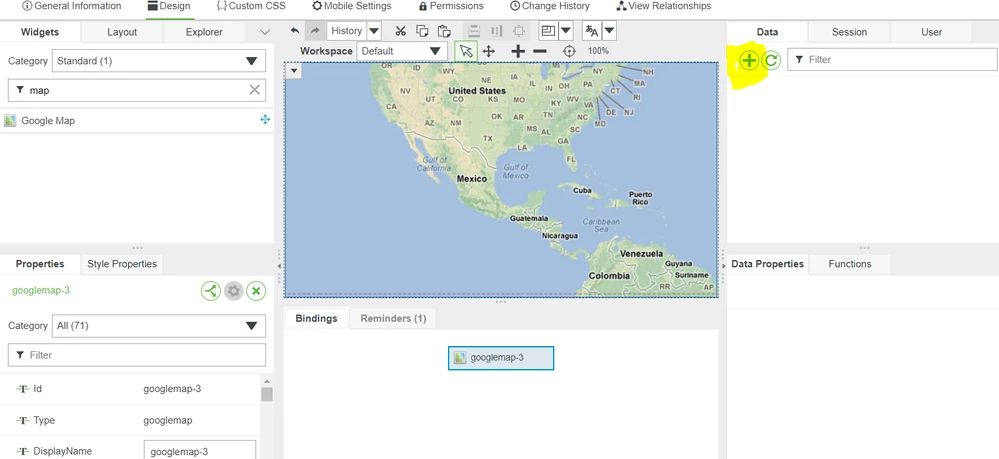
Task: Open the Style Properties tab
Action: coord(122,264)
